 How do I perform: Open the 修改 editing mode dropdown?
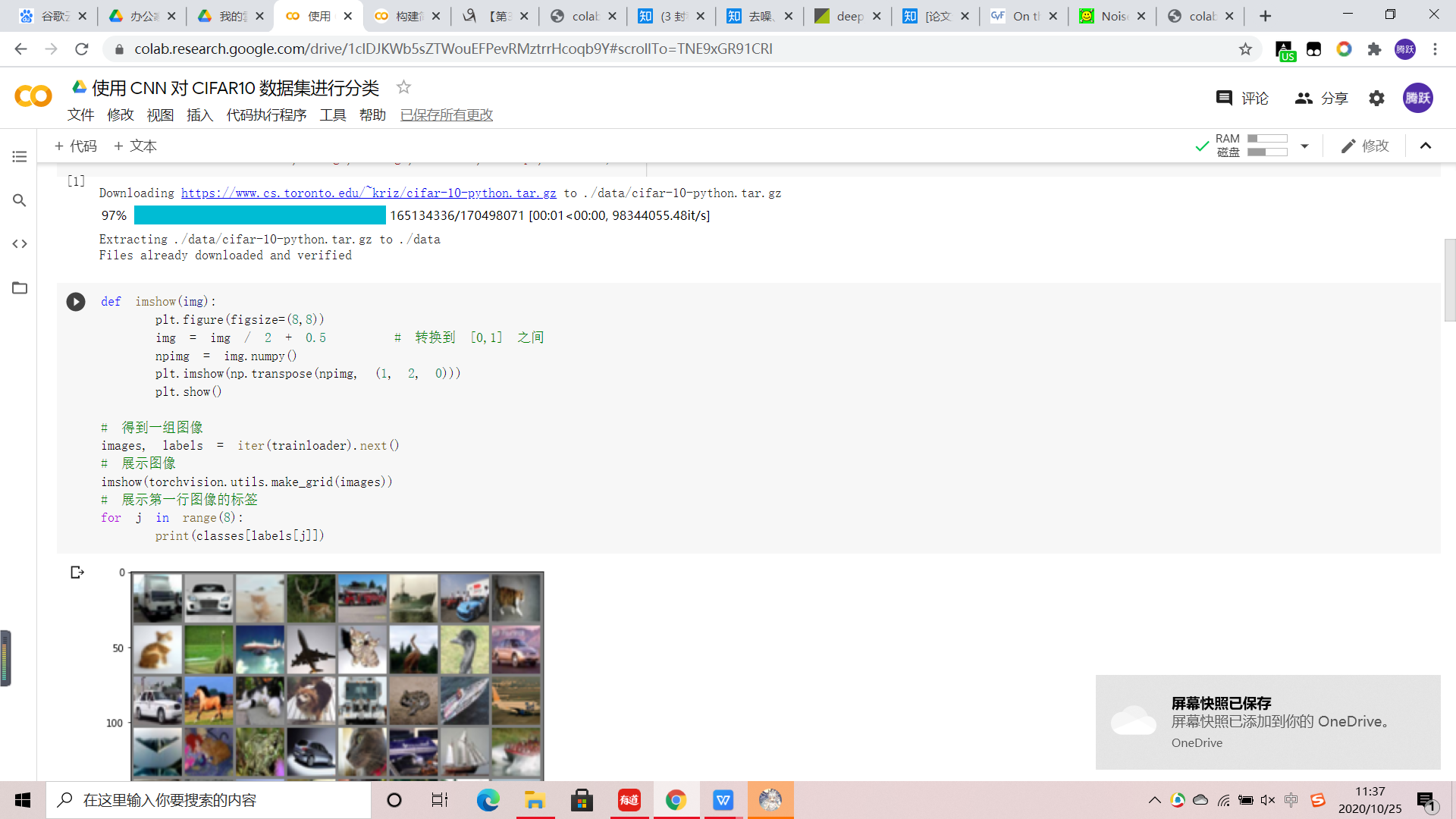tap(1365, 146)
